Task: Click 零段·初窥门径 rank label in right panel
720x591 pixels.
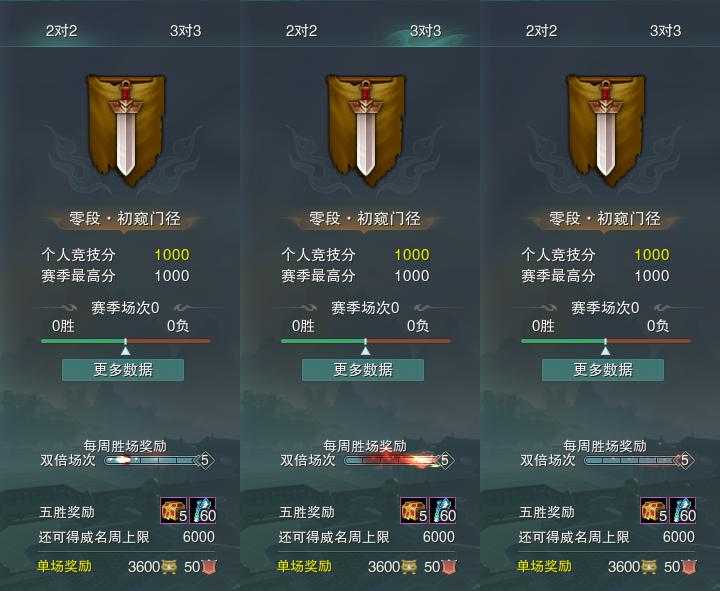Action: [x=605, y=218]
